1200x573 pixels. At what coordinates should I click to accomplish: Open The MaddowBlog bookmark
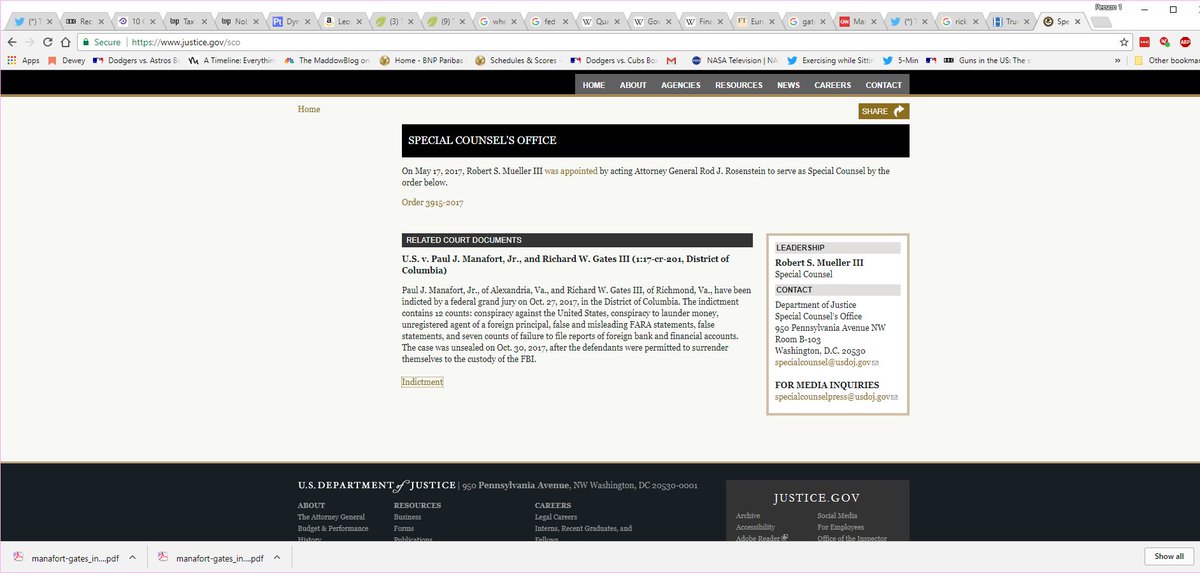327,60
